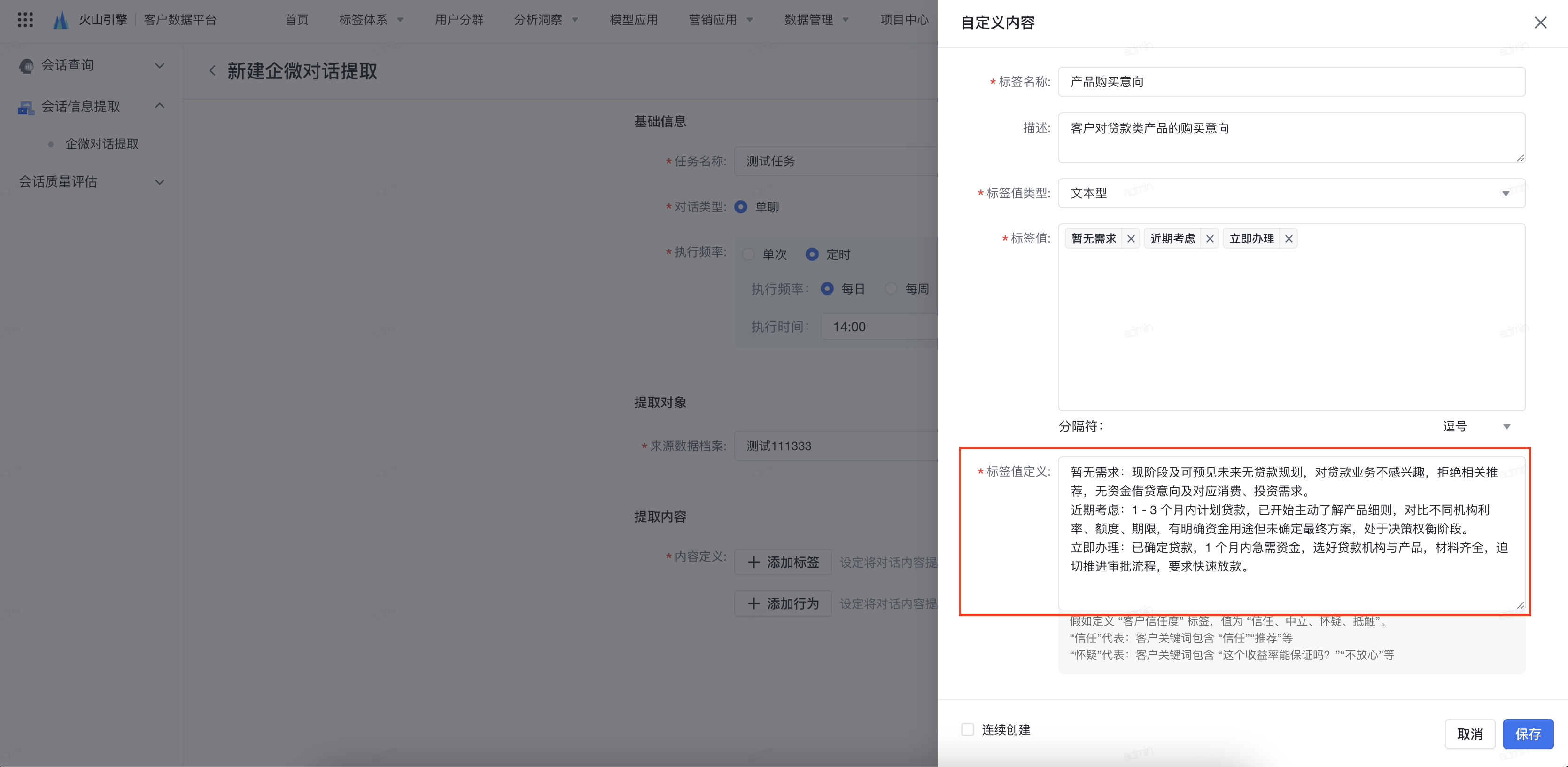This screenshot has width=1568, height=767.
Task: Collapse the 会话信息提取 sidebar section
Action: 160,106
